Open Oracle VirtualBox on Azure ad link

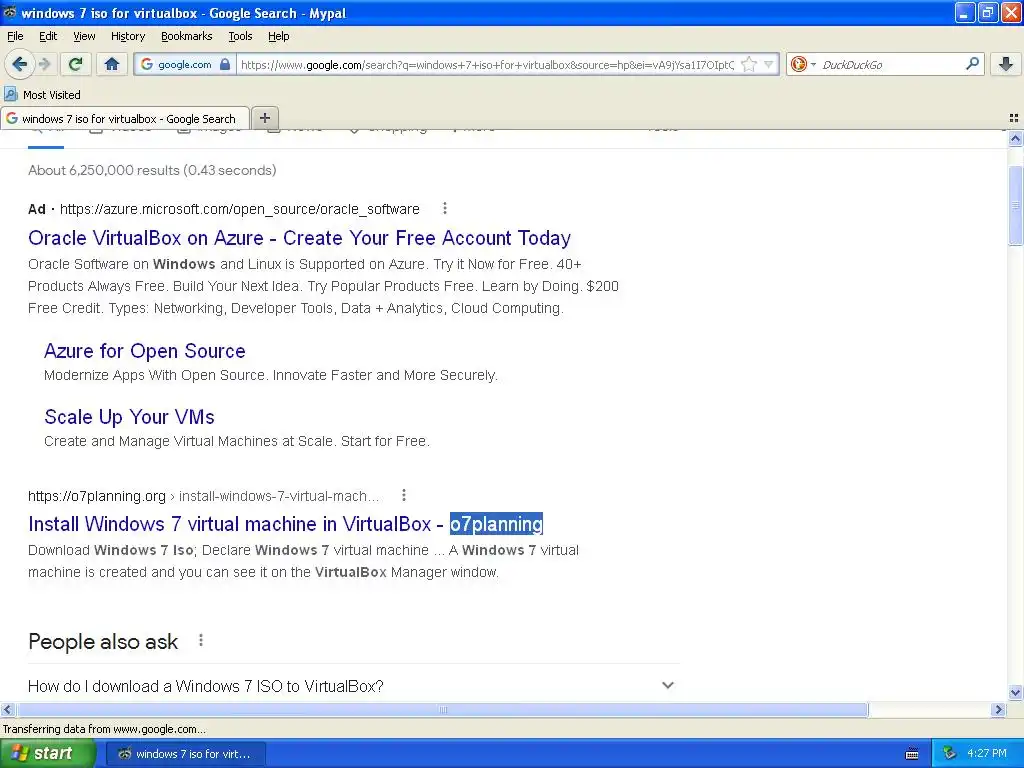click(x=299, y=238)
